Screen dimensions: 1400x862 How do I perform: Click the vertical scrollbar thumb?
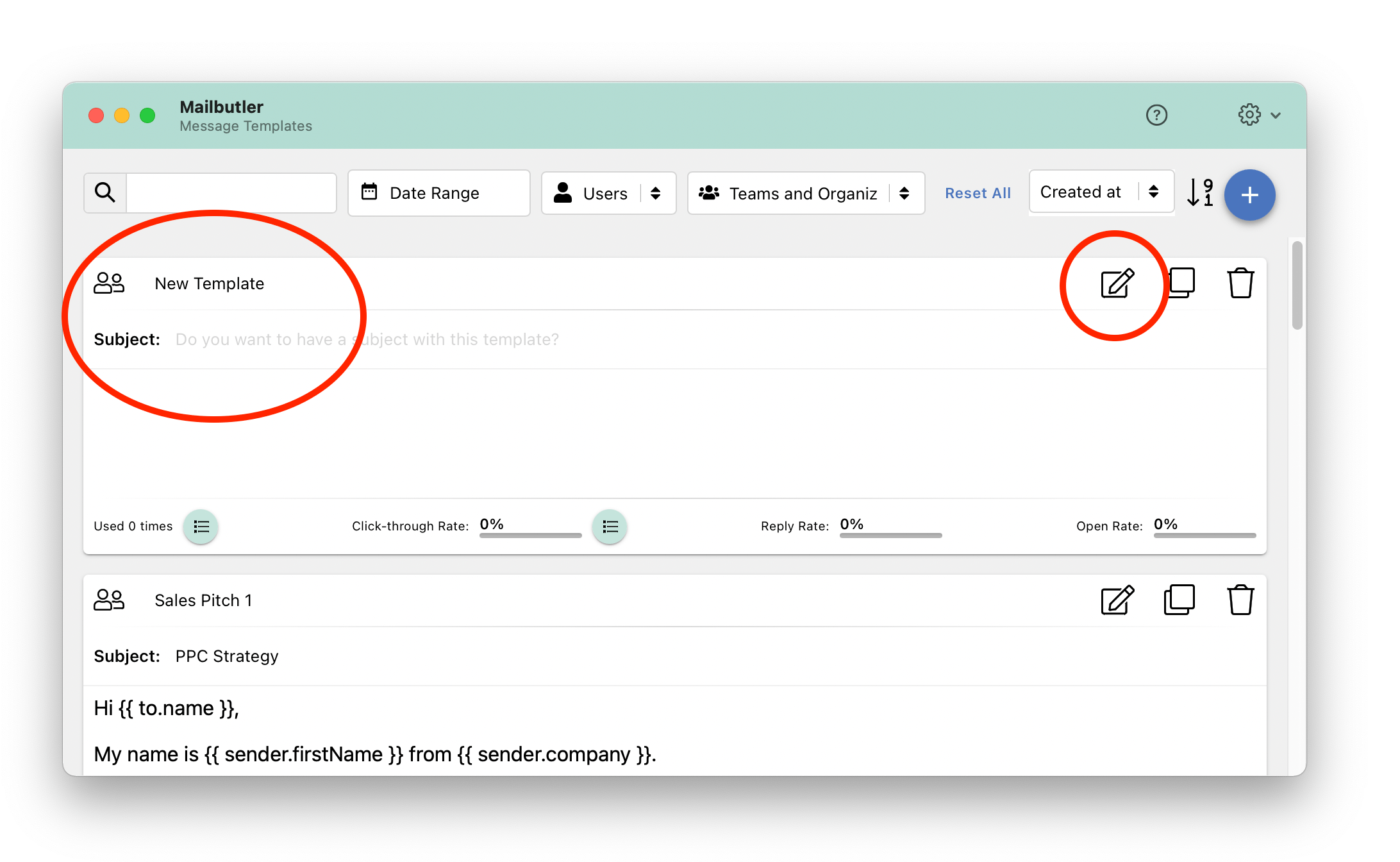(x=1297, y=285)
